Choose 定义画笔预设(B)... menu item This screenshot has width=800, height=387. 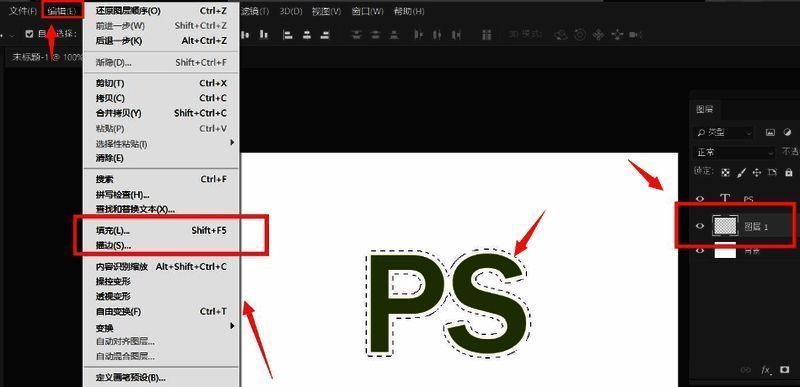tap(161, 378)
